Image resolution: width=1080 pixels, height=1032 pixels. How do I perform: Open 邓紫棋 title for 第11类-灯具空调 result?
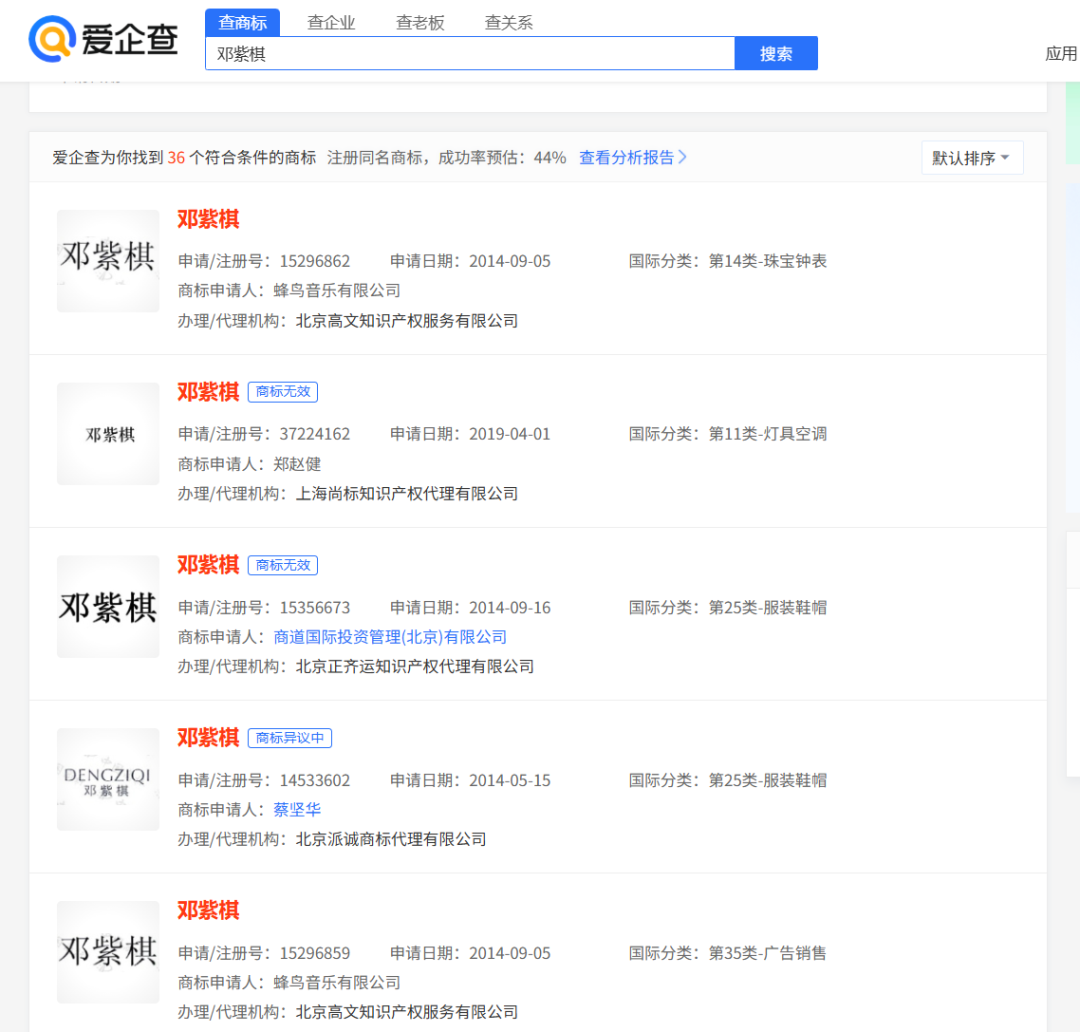tap(208, 392)
